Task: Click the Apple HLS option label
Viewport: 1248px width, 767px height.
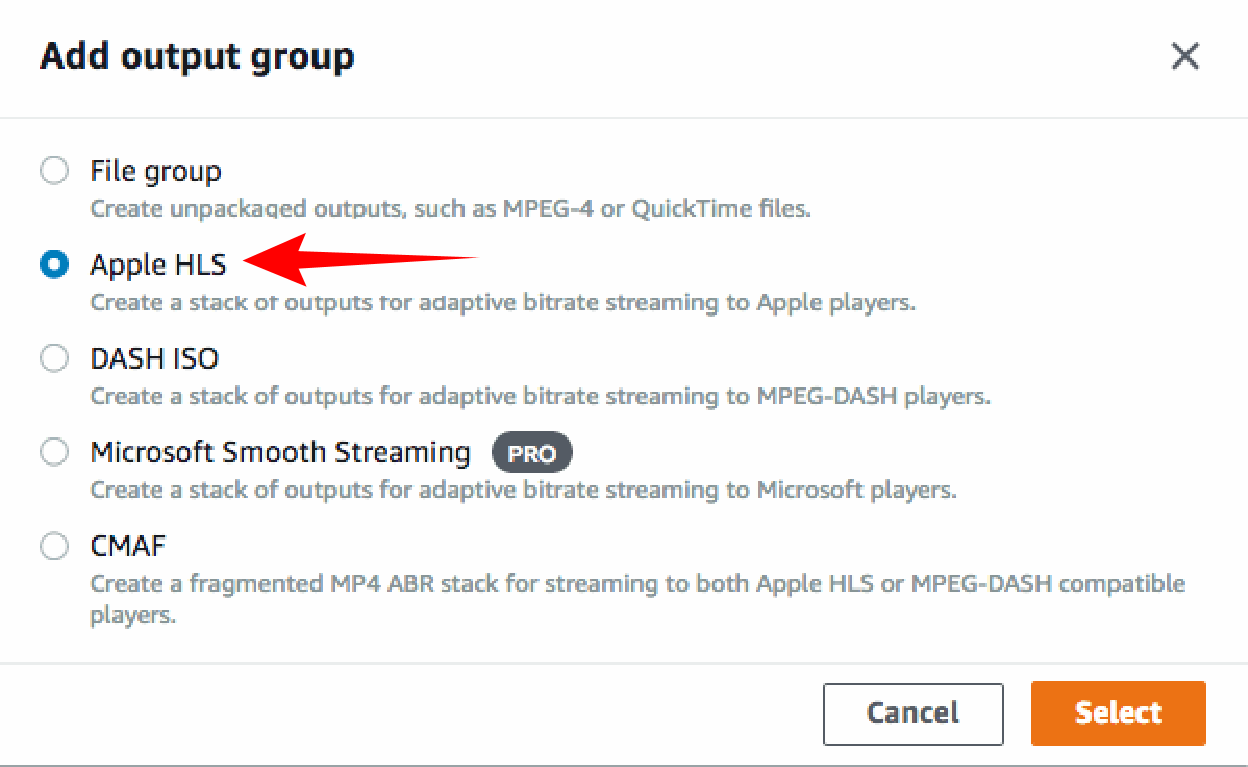Action: click(158, 265)
